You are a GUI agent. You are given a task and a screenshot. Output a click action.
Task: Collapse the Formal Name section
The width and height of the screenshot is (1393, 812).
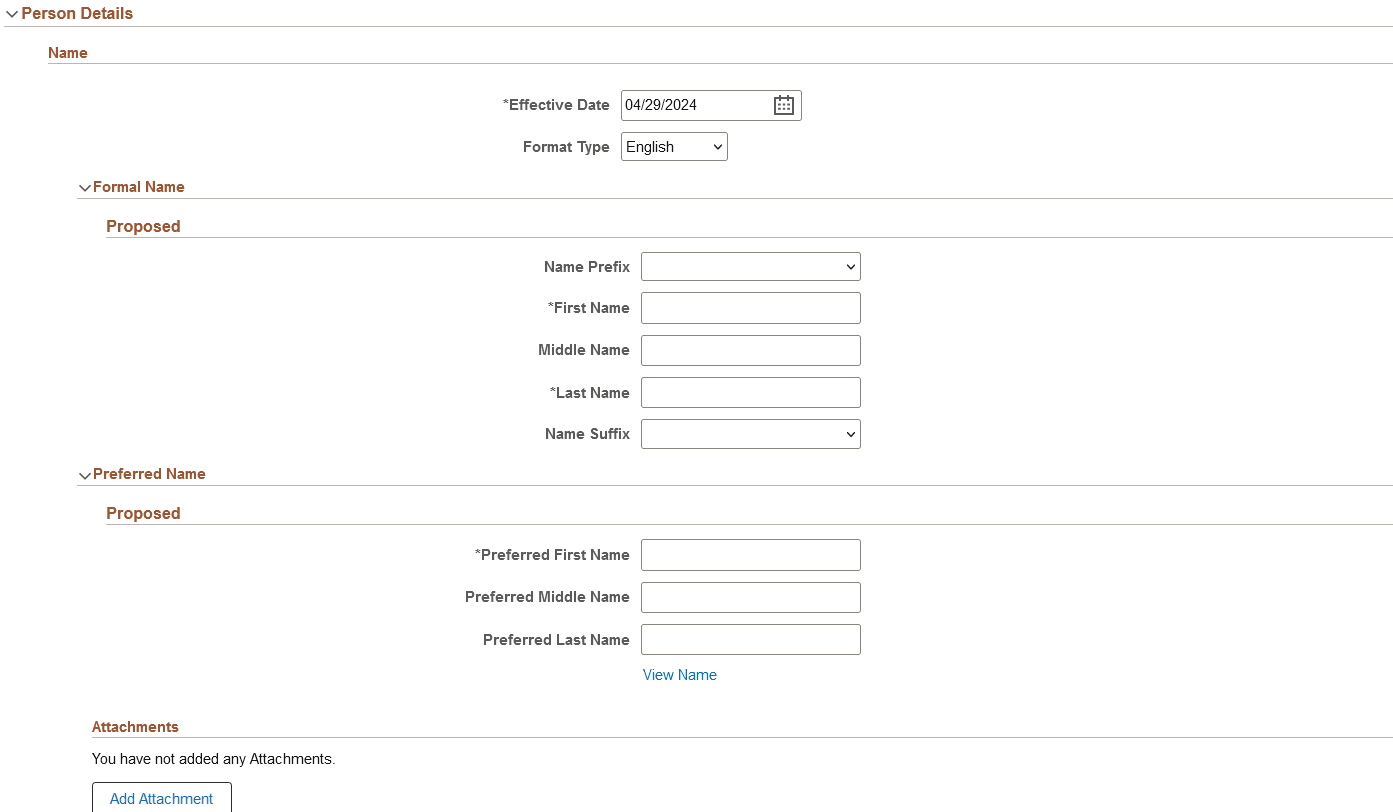pyautogui.click(x=85, y=187)
